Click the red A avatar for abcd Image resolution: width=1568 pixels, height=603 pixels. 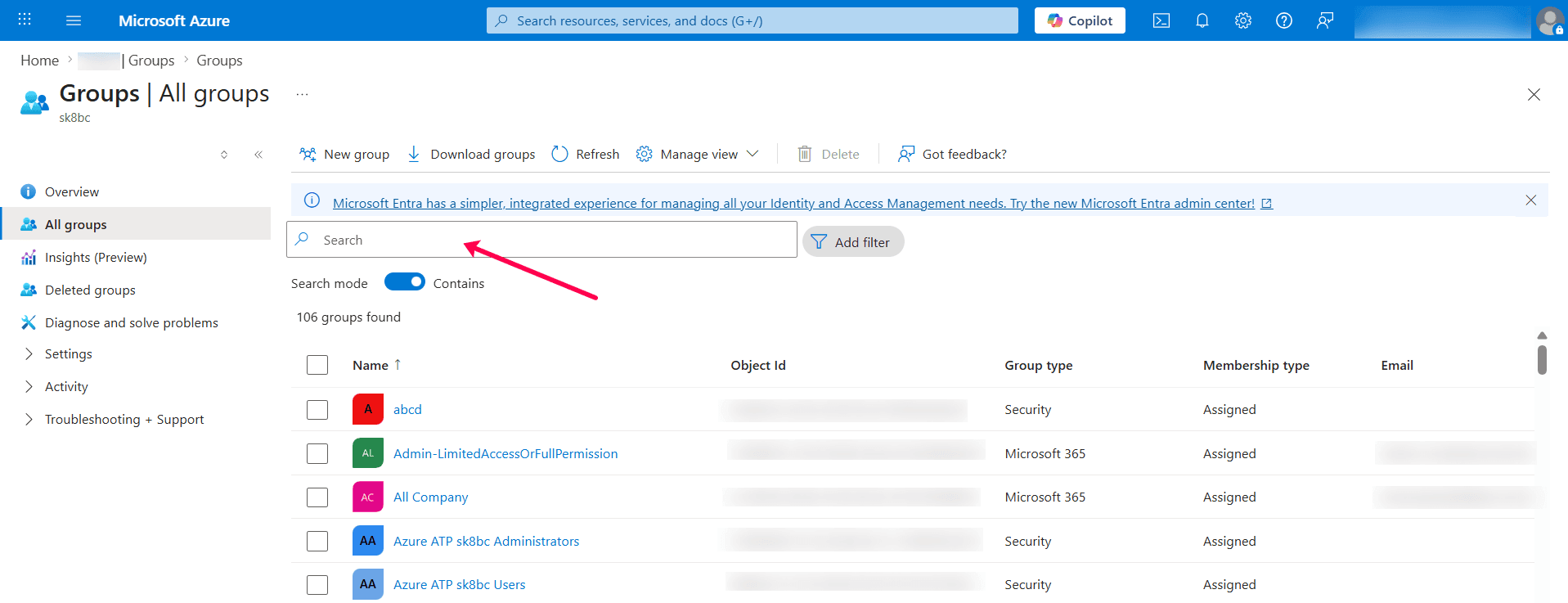point(368,409)
